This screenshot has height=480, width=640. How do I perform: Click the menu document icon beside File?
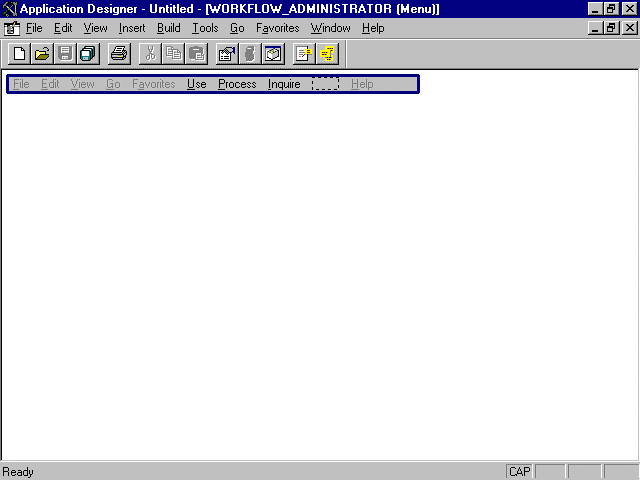tap(12, 28)
